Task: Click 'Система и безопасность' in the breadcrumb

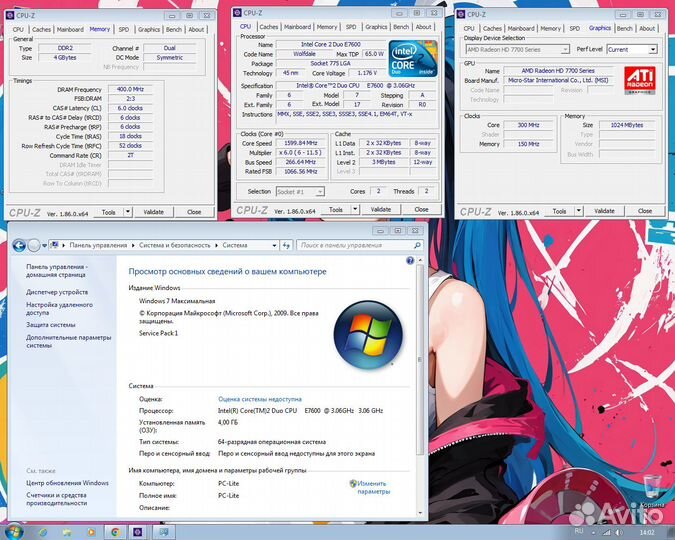Action: point(174,245)
